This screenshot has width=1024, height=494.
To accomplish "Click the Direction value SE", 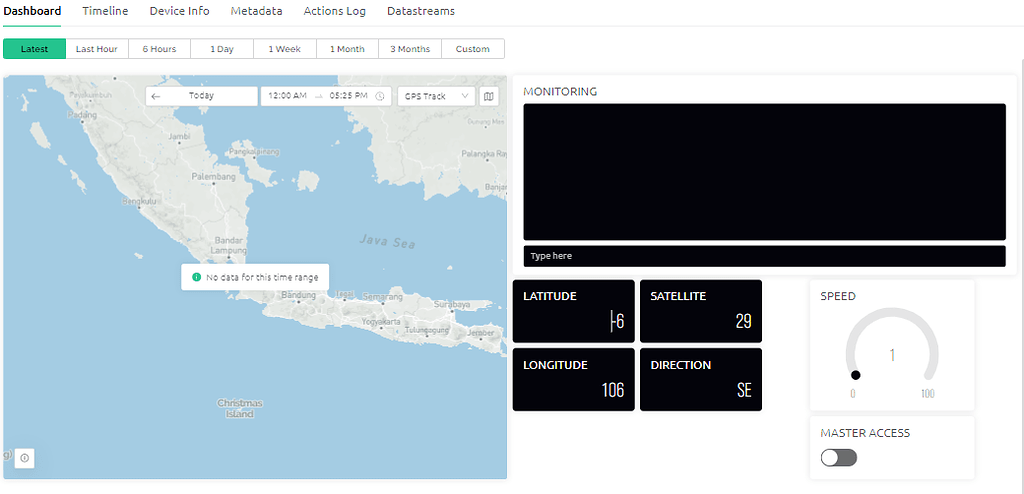I will (744, 390).
